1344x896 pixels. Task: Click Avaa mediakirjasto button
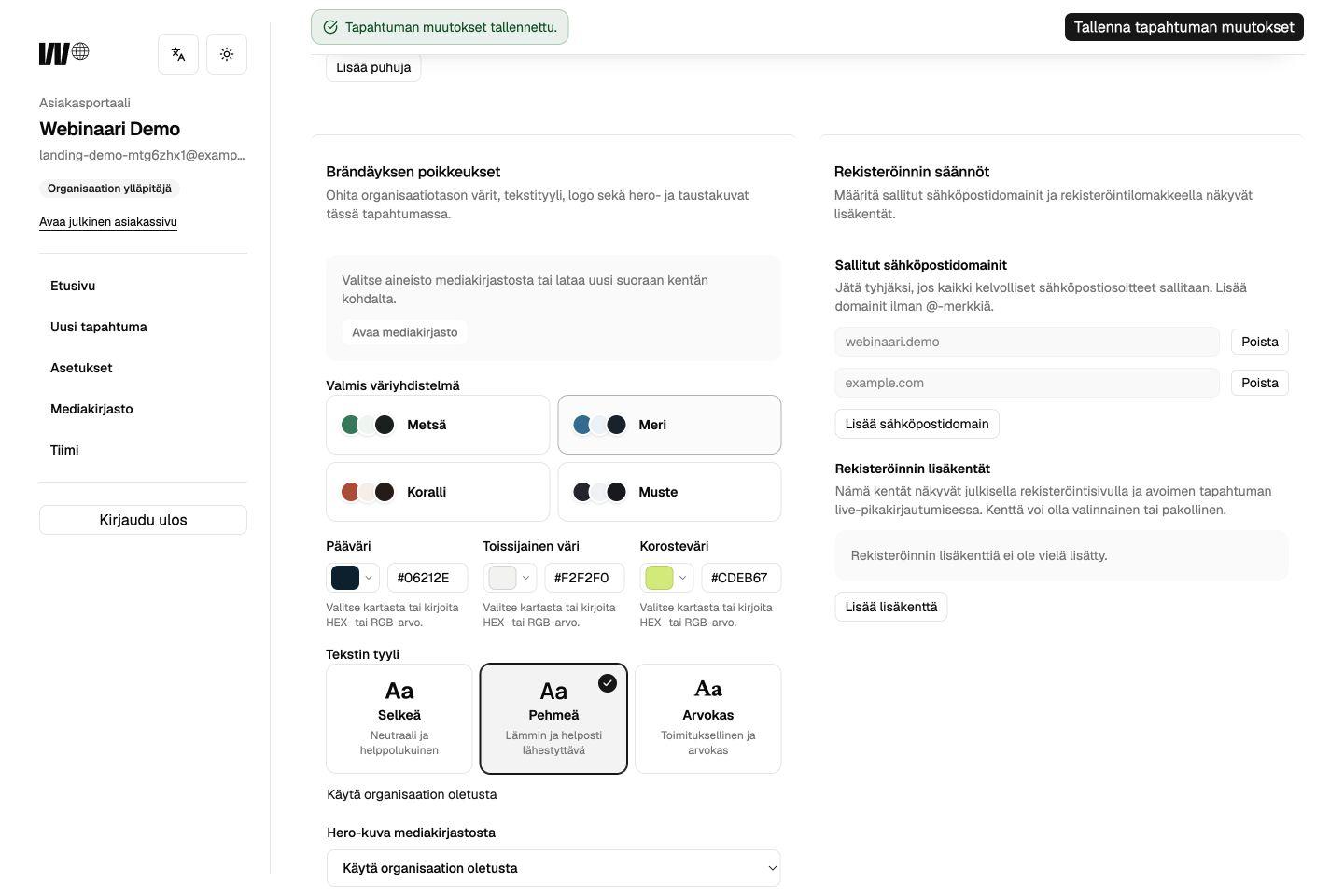pos(404,332)
